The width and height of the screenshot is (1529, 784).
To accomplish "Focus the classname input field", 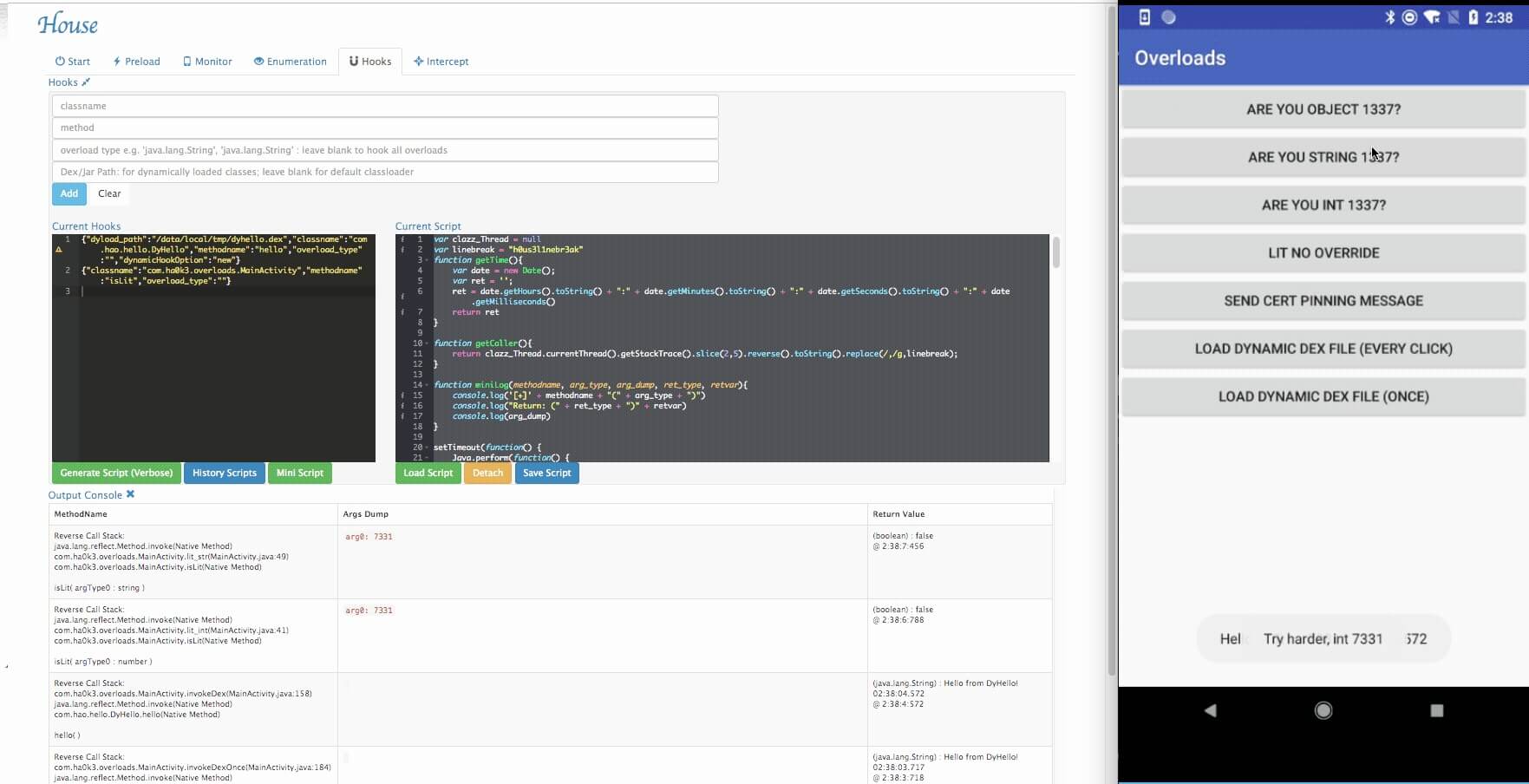I will [385, 106].
